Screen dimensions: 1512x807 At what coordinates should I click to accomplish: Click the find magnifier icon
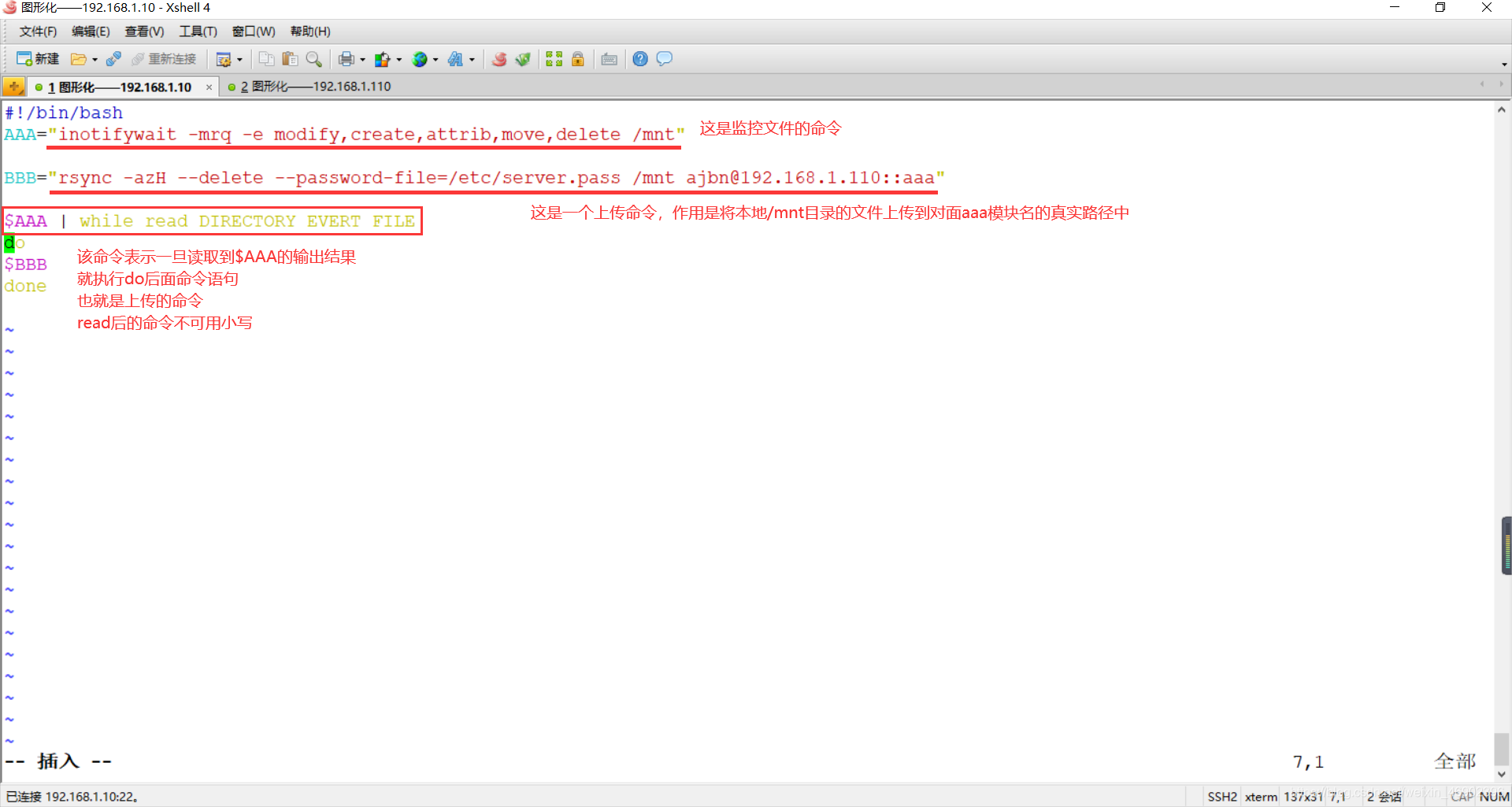pos(313,59)
